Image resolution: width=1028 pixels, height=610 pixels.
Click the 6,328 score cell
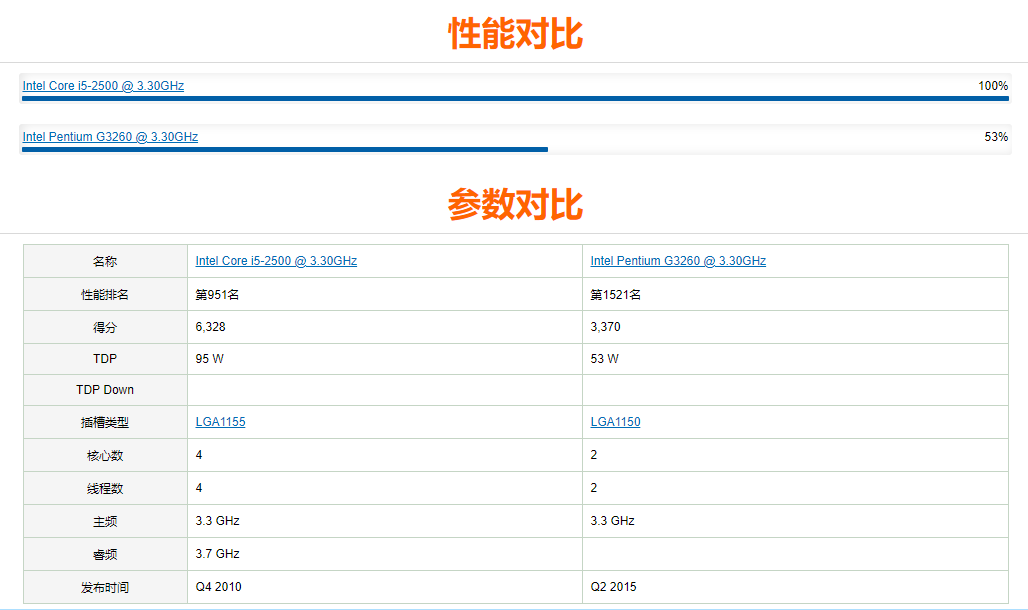(x=210, y=327)
